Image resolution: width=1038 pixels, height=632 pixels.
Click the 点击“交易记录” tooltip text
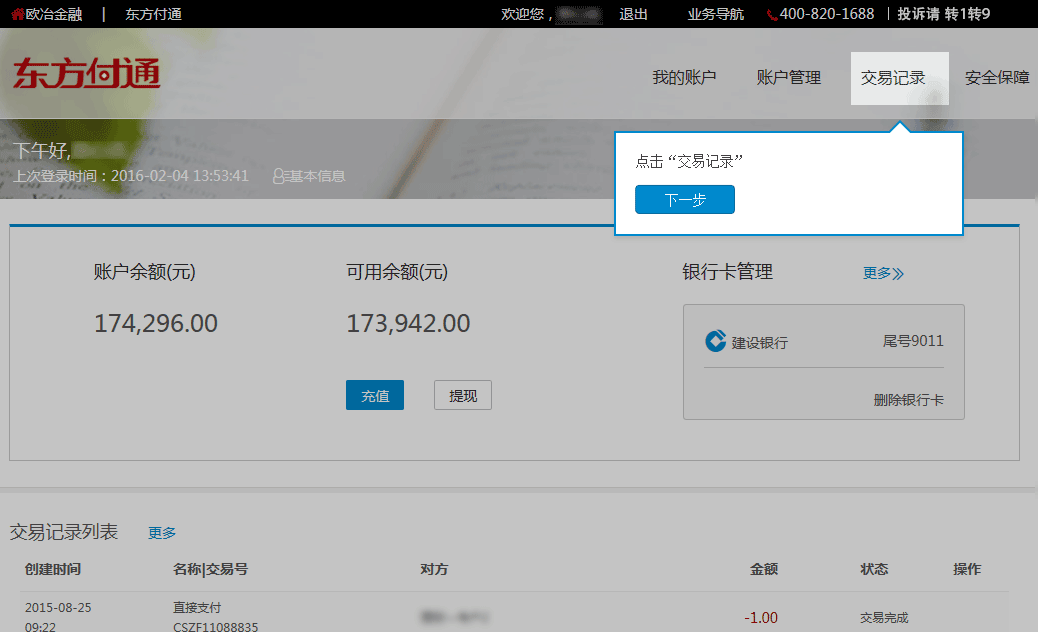pyautogui.click(x=689, y=161)
